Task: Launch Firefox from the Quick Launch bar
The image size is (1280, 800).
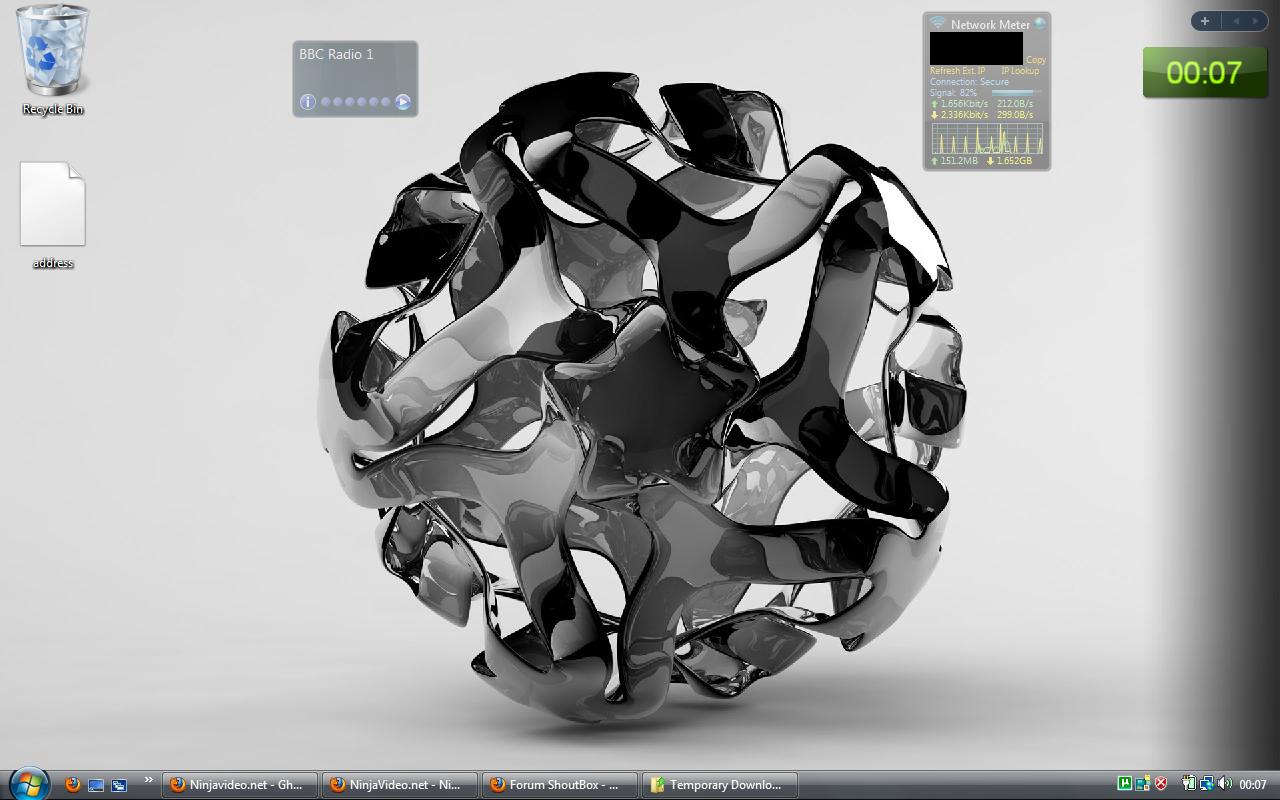Action: (72, 785)
